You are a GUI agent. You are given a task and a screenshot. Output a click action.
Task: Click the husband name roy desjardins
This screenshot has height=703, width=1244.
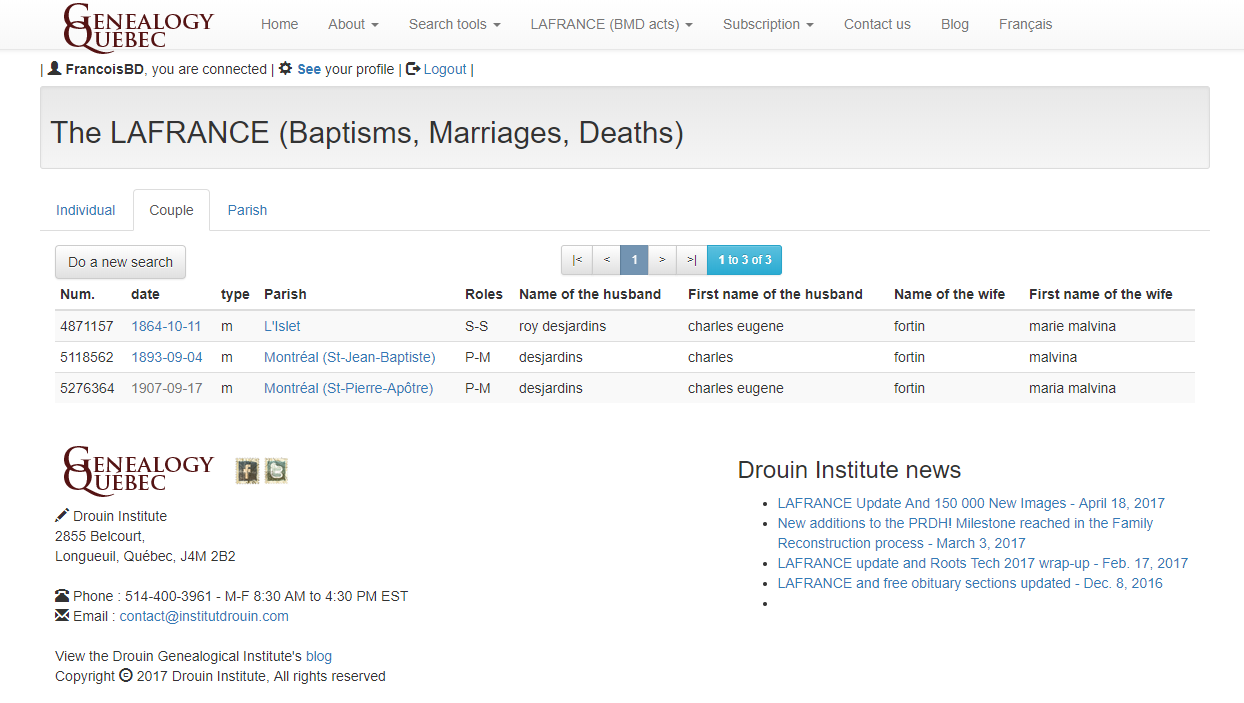562,326
